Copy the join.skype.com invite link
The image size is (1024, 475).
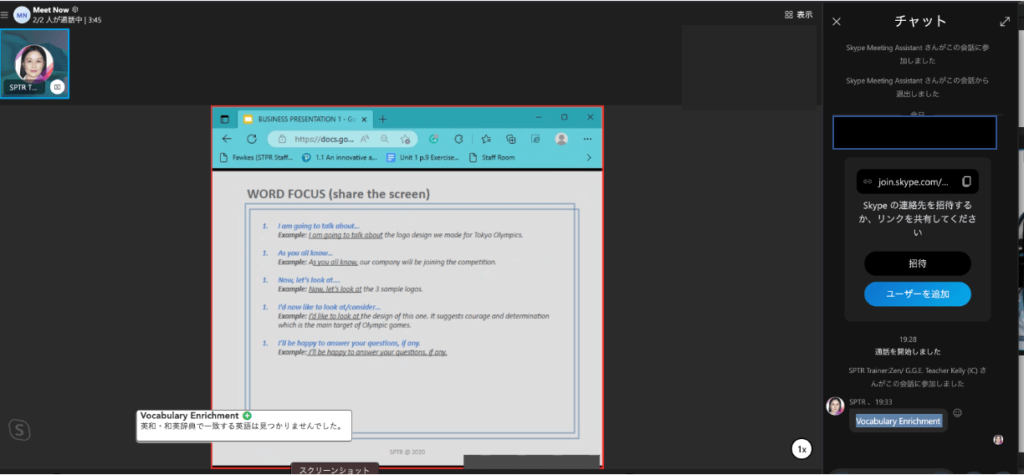(966, 182)
